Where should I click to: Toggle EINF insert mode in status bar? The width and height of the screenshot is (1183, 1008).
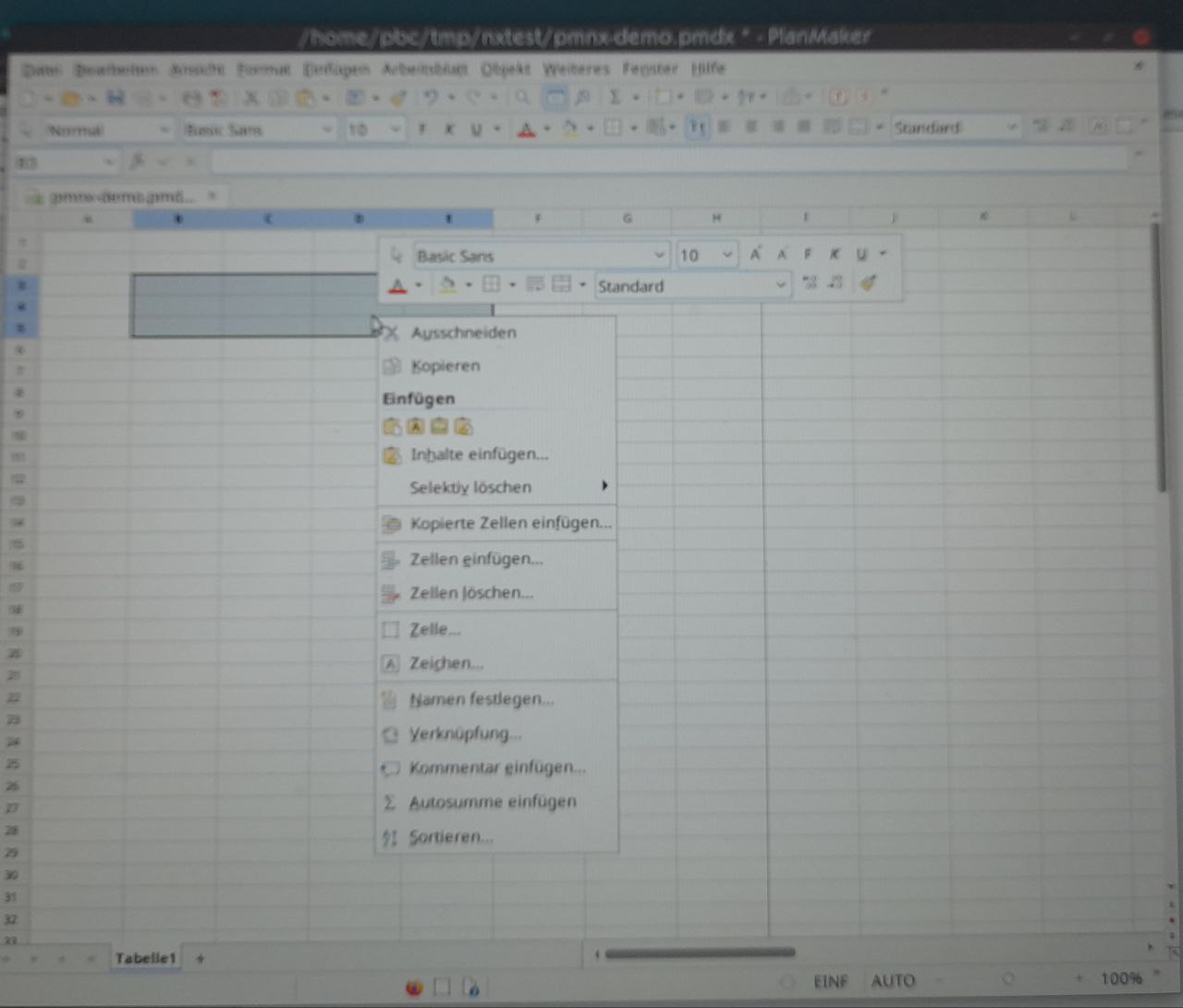[830, 981]
